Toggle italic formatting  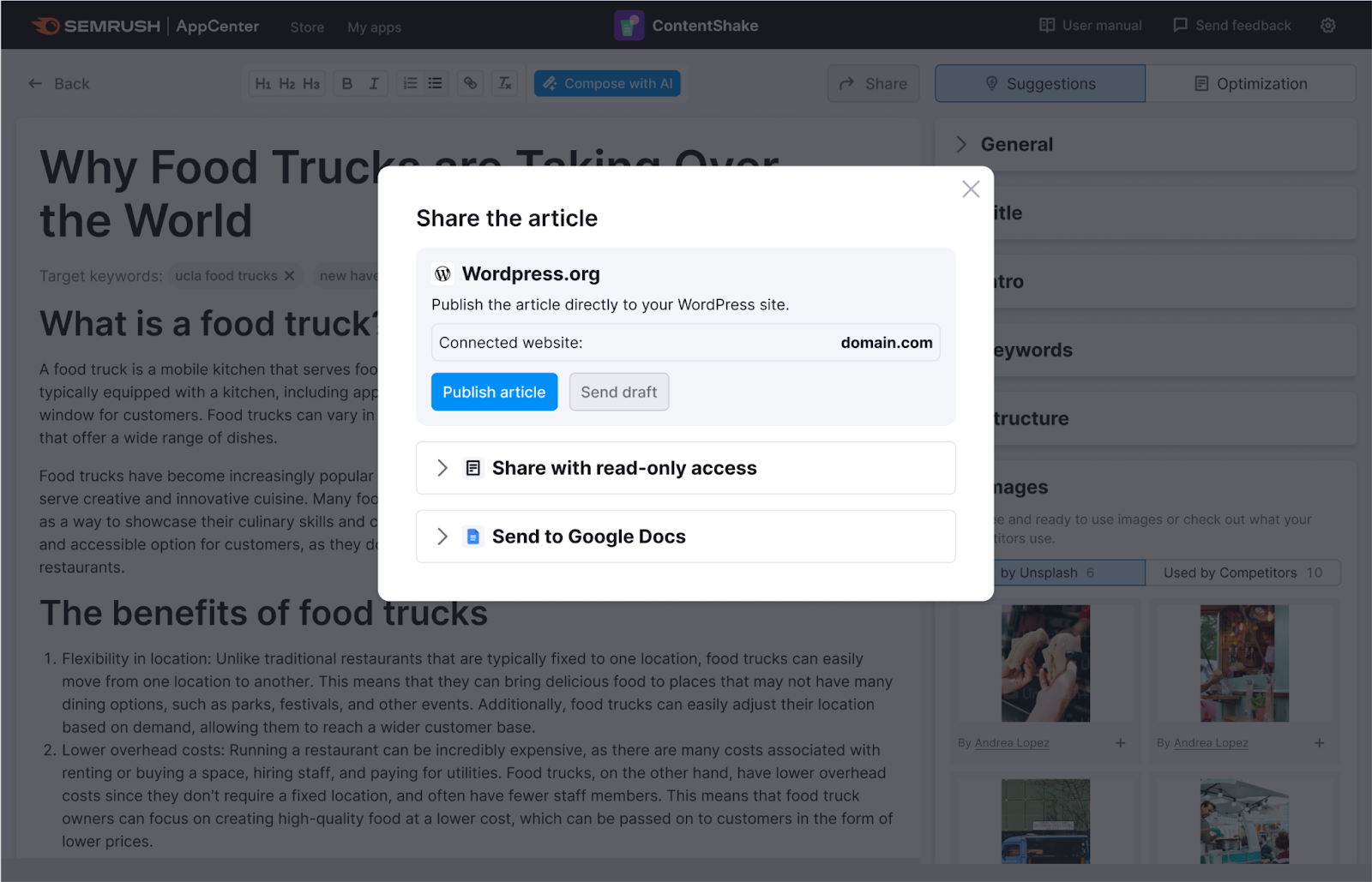point(374,84)
